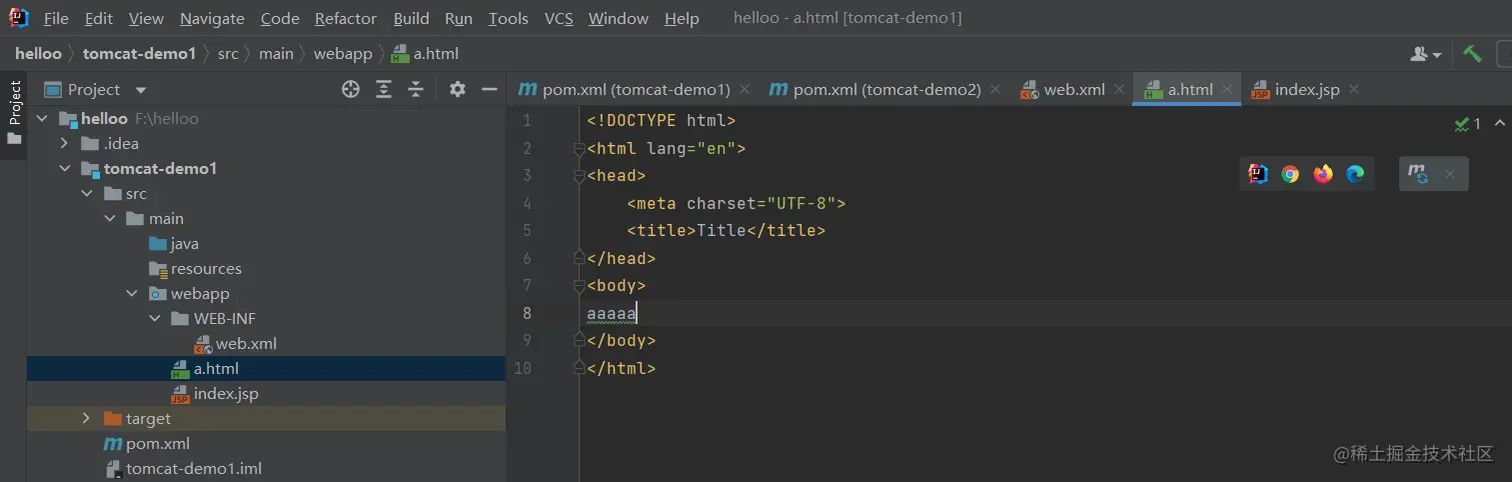This screenshot has width=1512, height=482.
Task: Open the Tools menu
Action: point(508,18)
